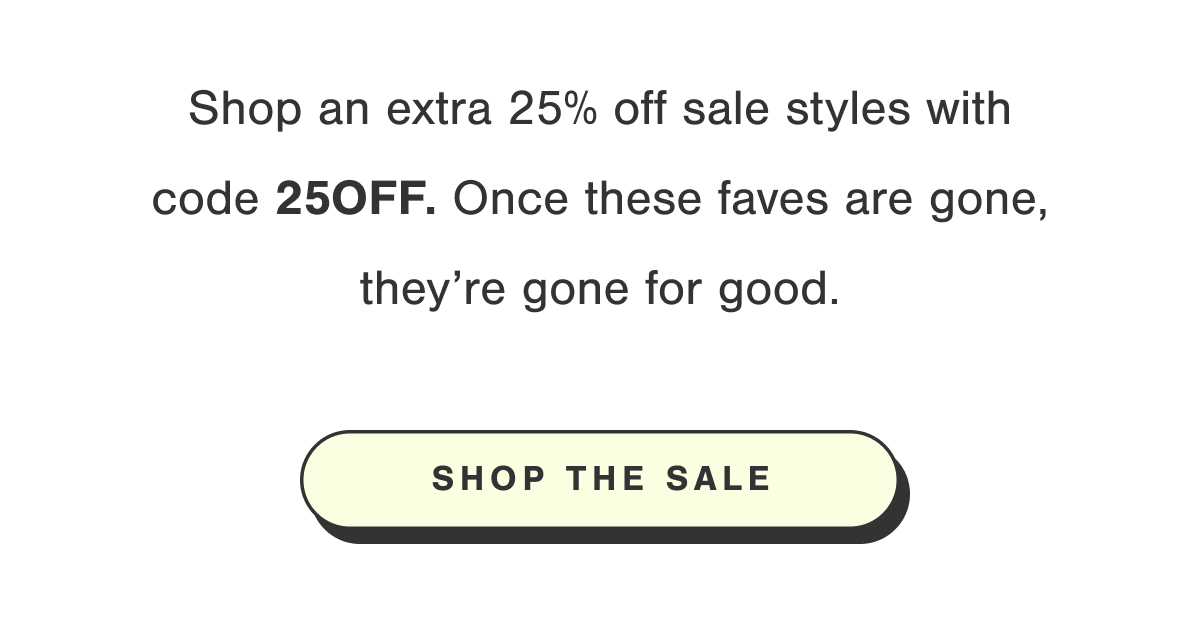Click the word 'code' before 25OFF
This screenshot has height=620, width=1200.
205,201
